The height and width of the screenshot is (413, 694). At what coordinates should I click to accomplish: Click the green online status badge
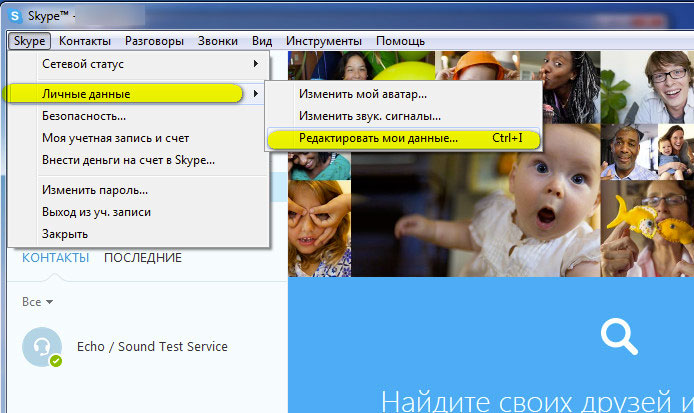pos(56,360)
